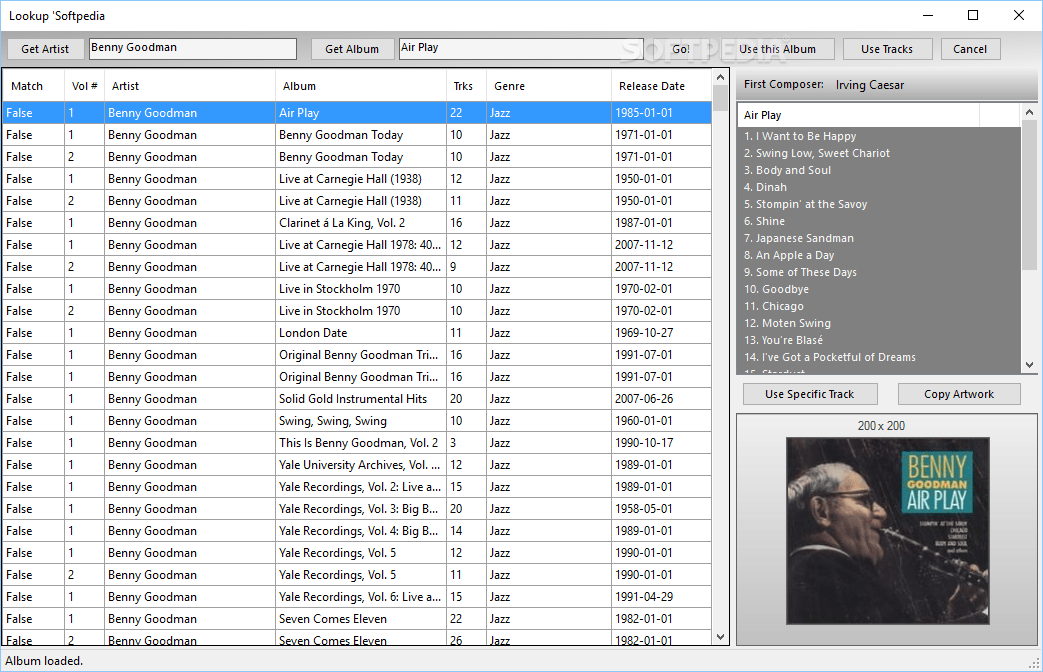
Task: Click the Benny Goodman Air Play album artwork
Action: [887, 530]
